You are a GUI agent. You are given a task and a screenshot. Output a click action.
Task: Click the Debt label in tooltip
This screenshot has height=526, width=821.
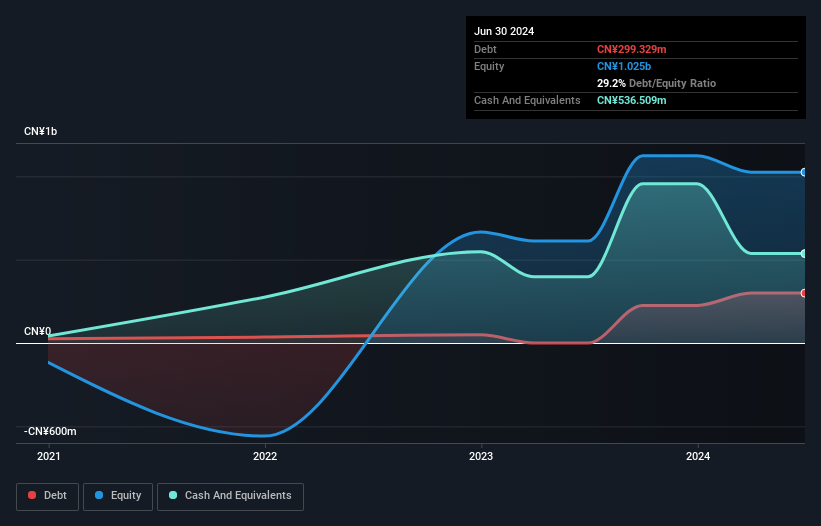point(485,49)
